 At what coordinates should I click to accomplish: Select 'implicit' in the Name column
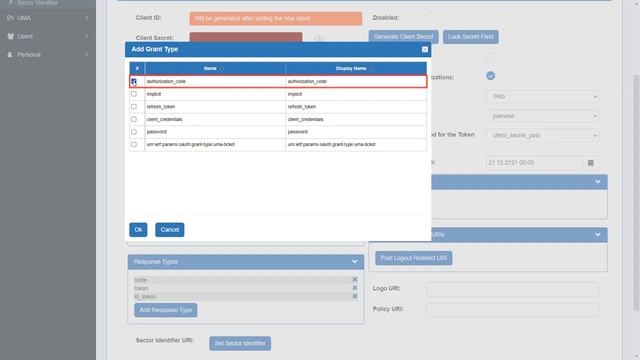tap(154, 94)
